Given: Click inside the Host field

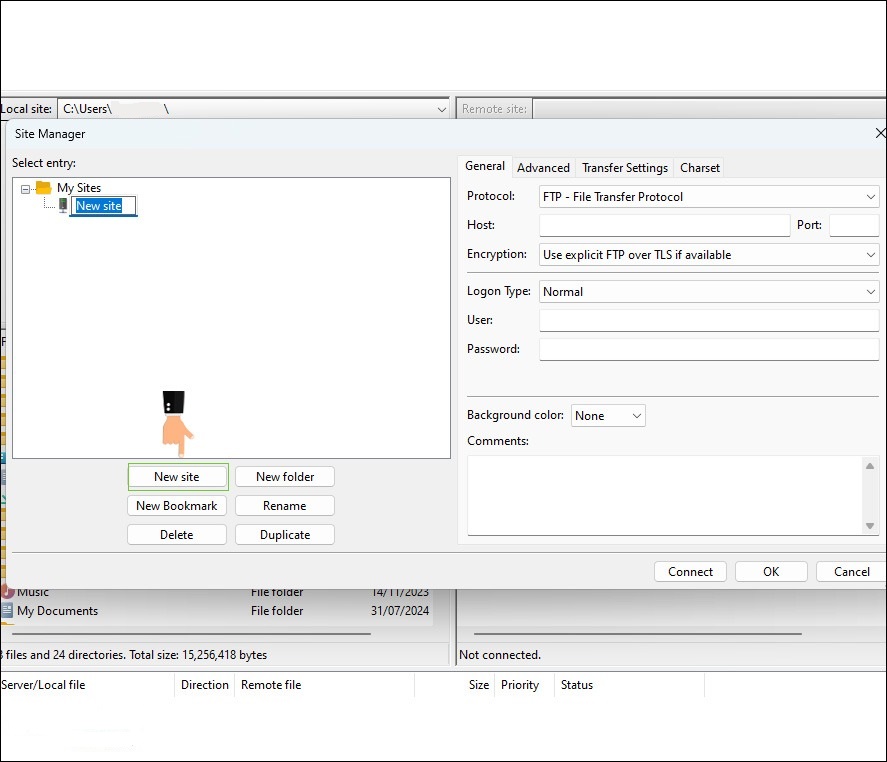Looking at the screenshot, I should (665, 225).
